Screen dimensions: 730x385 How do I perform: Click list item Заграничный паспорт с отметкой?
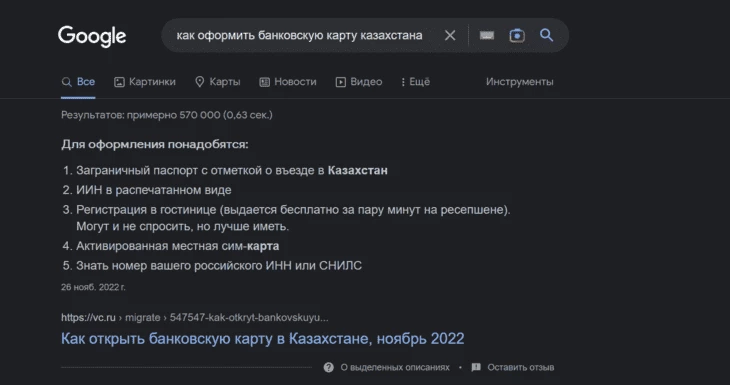tap(232, 170)
